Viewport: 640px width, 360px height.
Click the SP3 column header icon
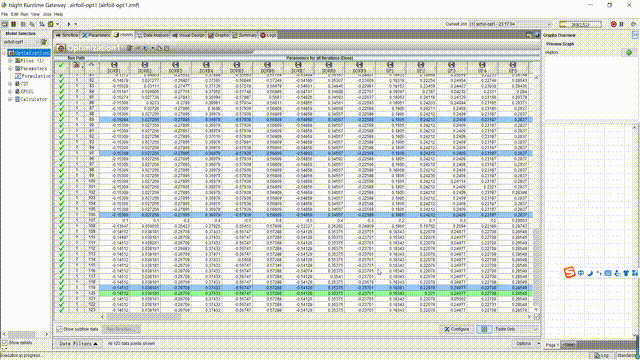click(x=451, y=65)
